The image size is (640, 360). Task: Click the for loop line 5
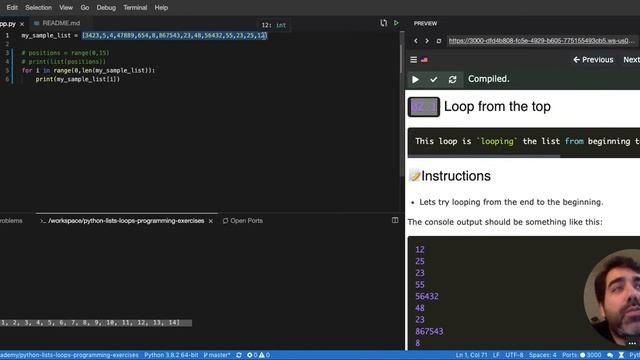[89, 71]
